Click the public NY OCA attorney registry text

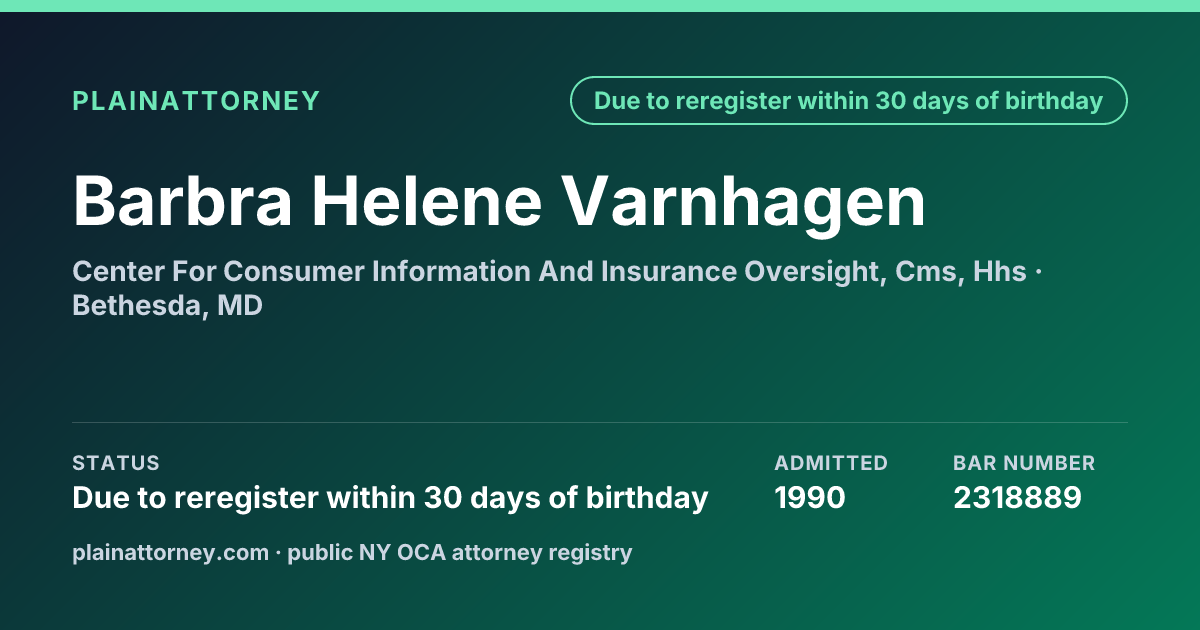click(x=460, y=552)
